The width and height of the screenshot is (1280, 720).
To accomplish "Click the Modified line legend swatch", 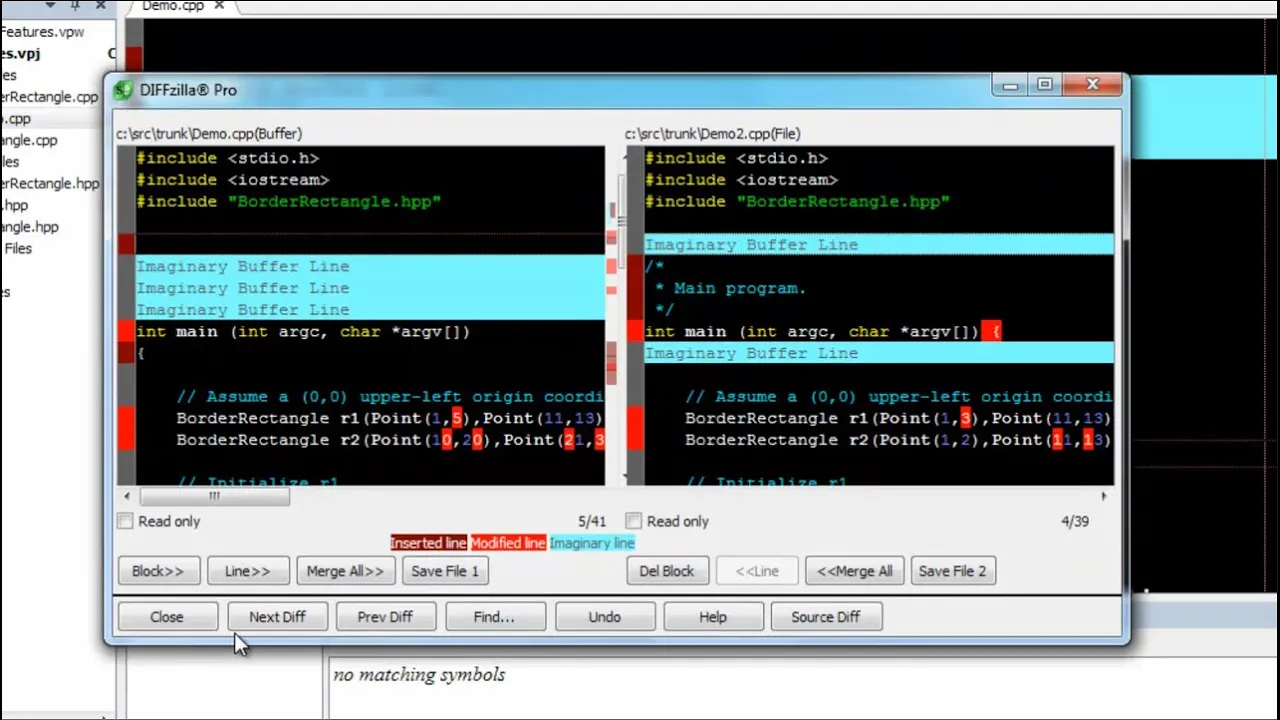I will click(x=508, y=543).
